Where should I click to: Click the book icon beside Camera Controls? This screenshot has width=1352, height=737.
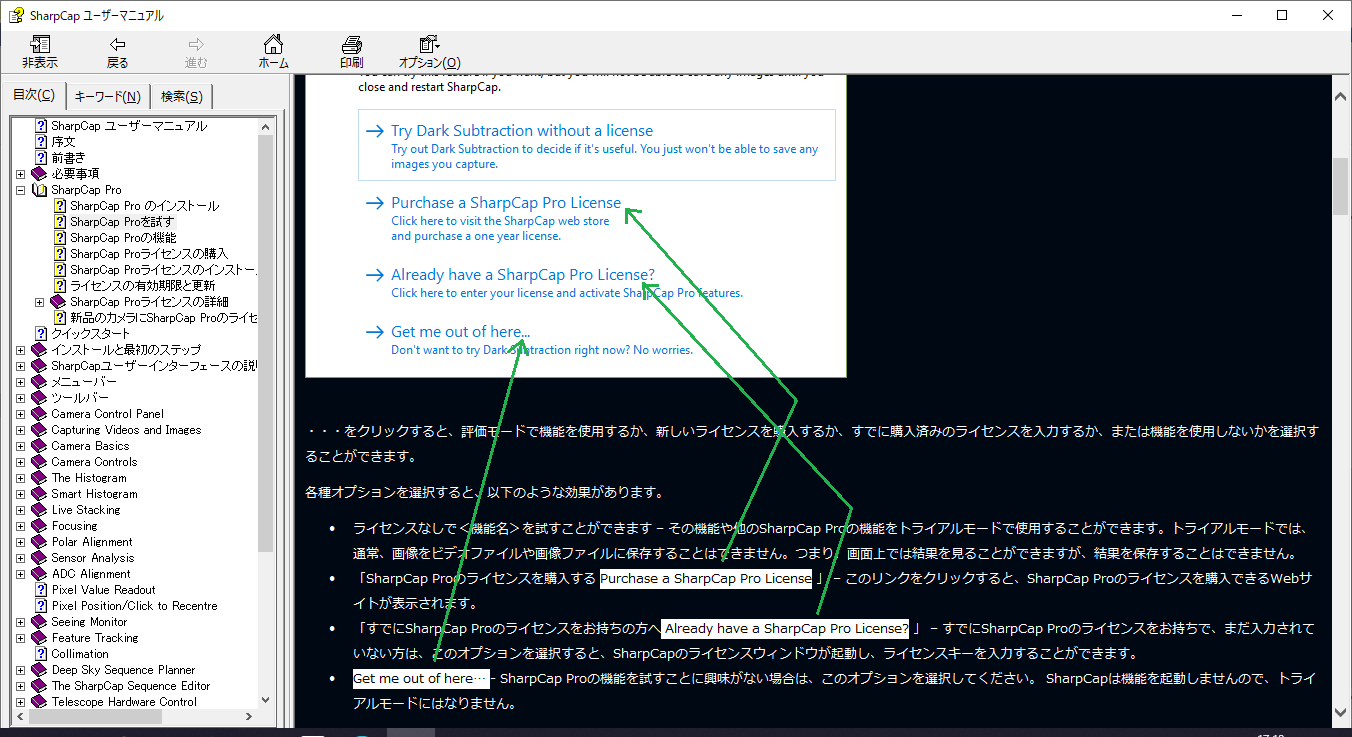coord(40,462)
